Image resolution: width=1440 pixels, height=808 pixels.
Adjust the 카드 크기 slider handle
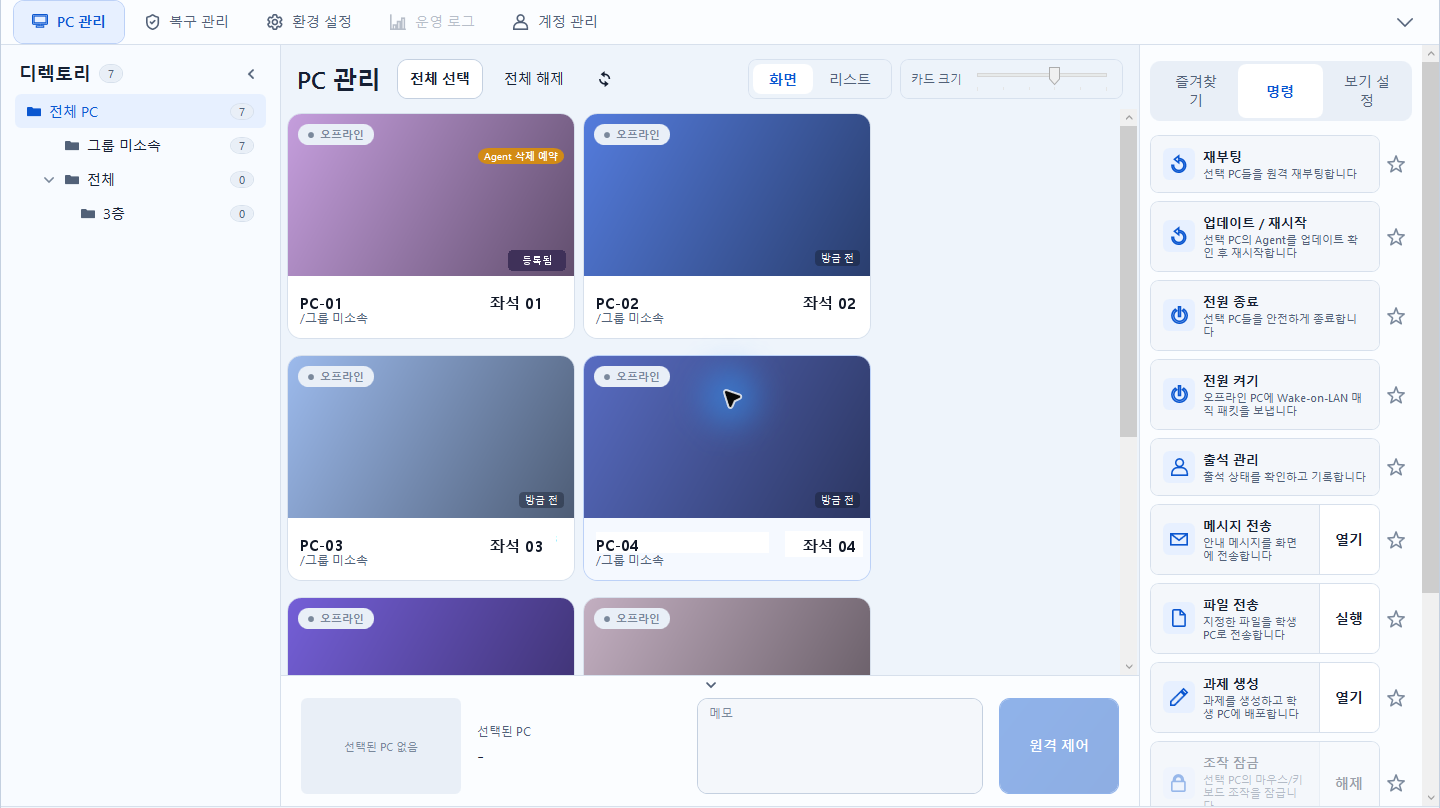(x=1054, y=75)
